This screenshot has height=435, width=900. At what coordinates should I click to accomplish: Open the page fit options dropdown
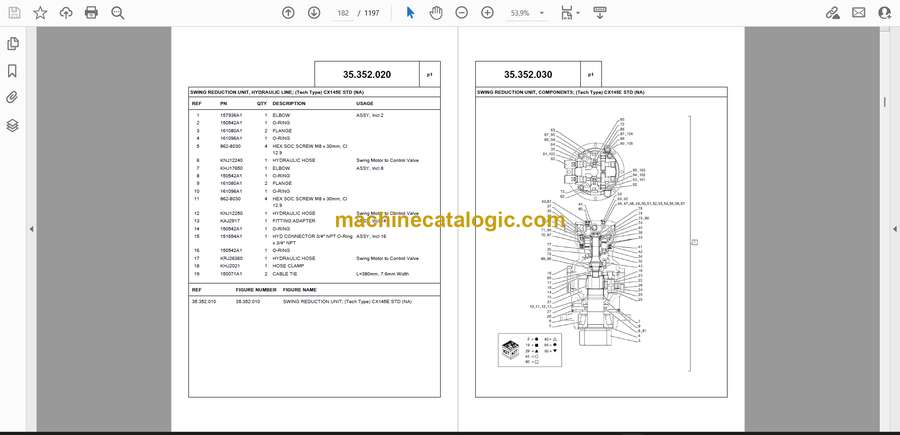570,13
